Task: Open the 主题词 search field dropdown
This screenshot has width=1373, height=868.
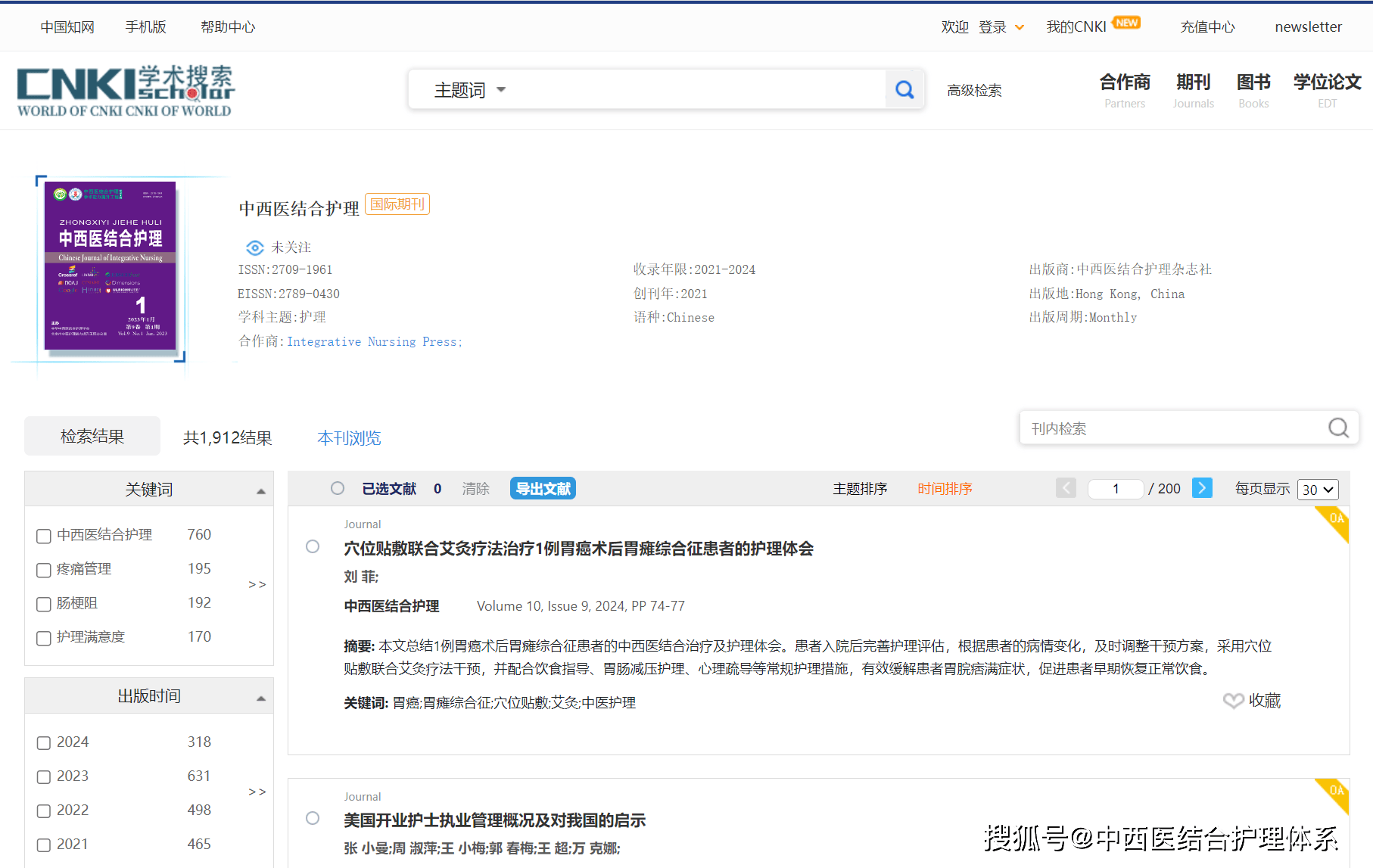Action: point(469,89)
